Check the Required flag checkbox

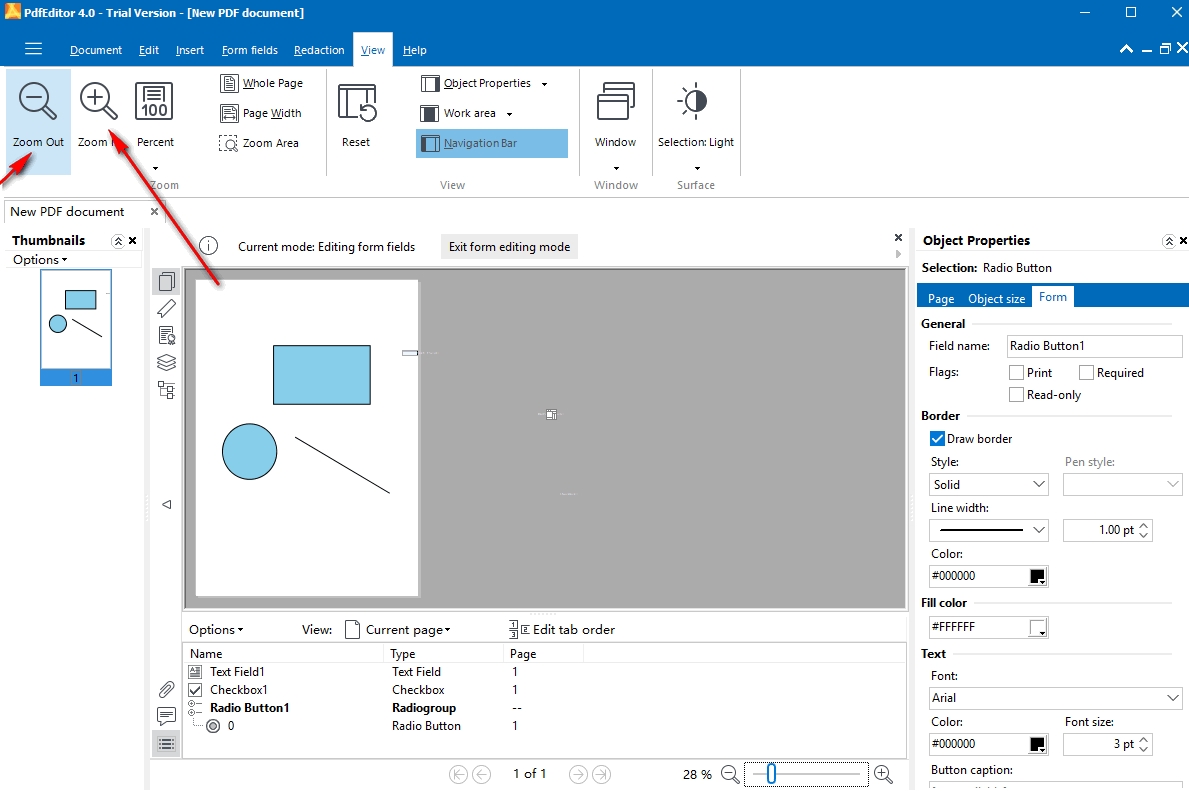click(x=1087, y=373)
